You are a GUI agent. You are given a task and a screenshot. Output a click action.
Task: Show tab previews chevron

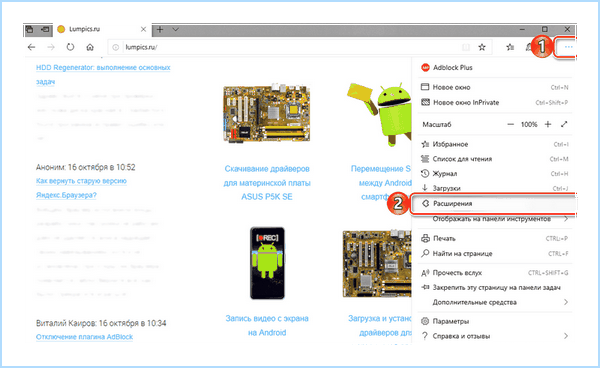[175, 29]
